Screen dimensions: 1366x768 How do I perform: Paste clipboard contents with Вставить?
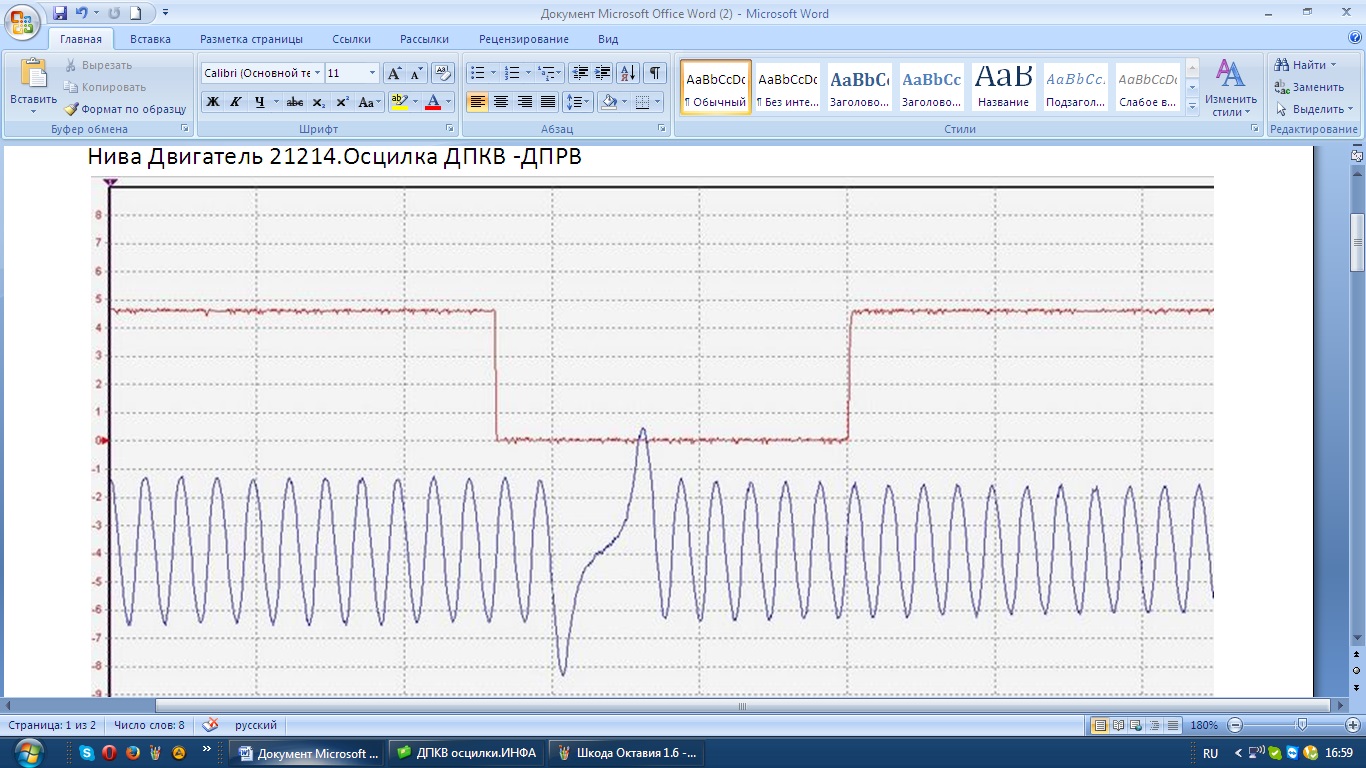pyautogui.click(x=34, y=84)
